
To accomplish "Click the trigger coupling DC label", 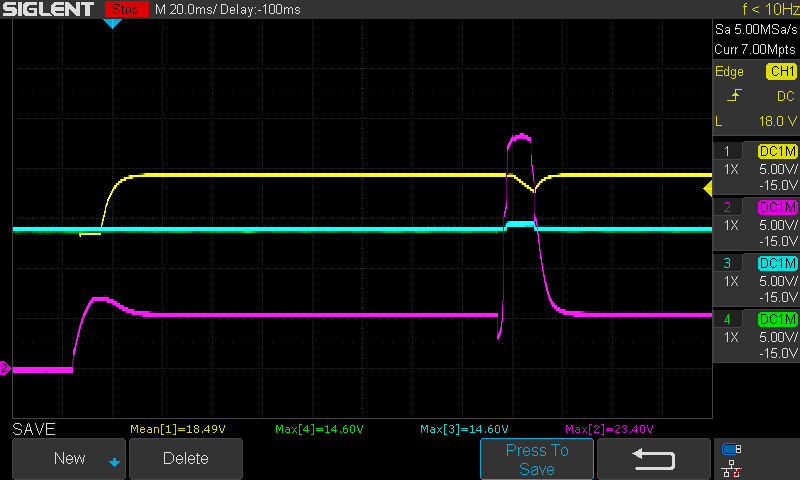I will click(x=786, y=96).
